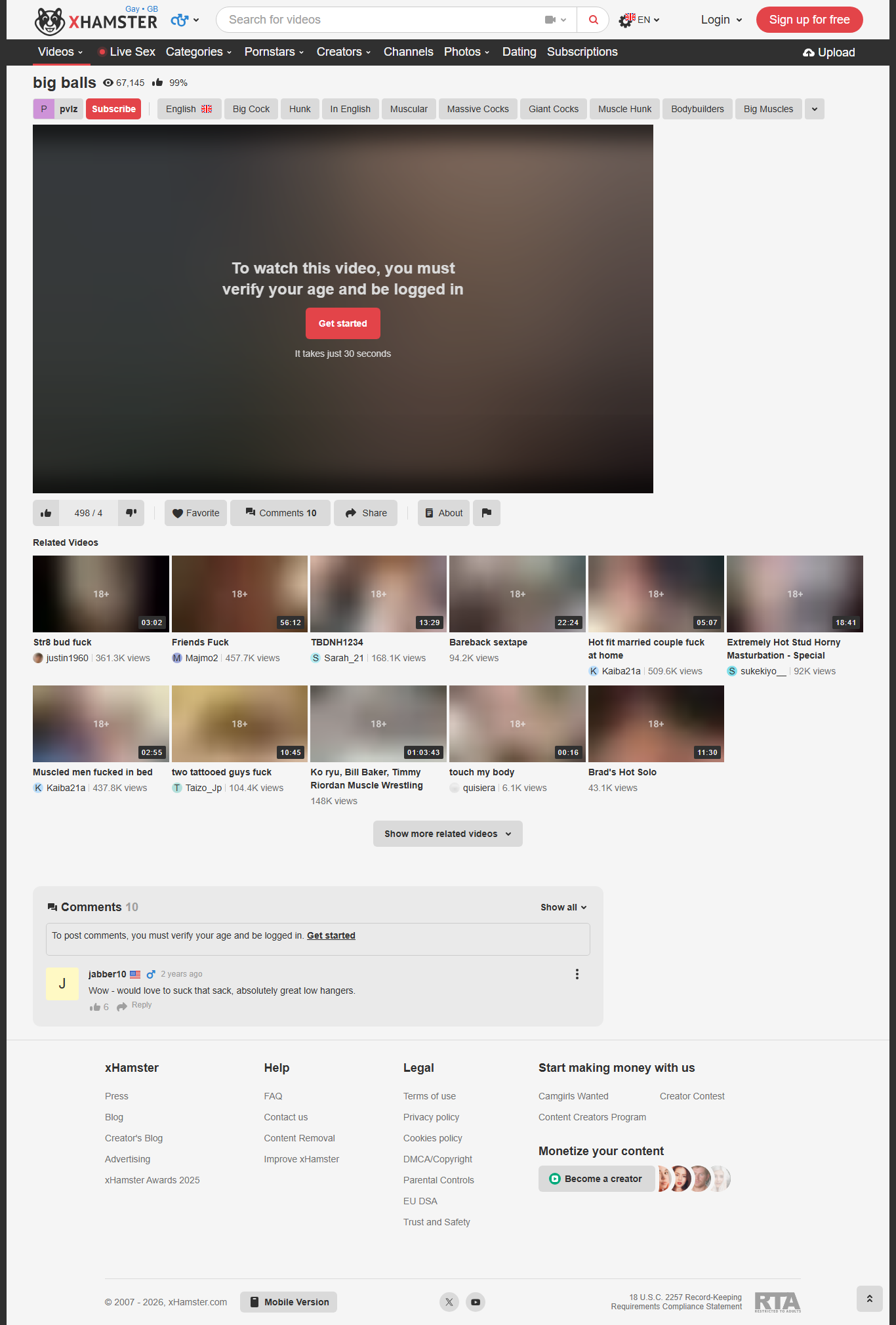Open the FAQ footer link
The width and height of the screenshot is (896, 1325).
273,1096
